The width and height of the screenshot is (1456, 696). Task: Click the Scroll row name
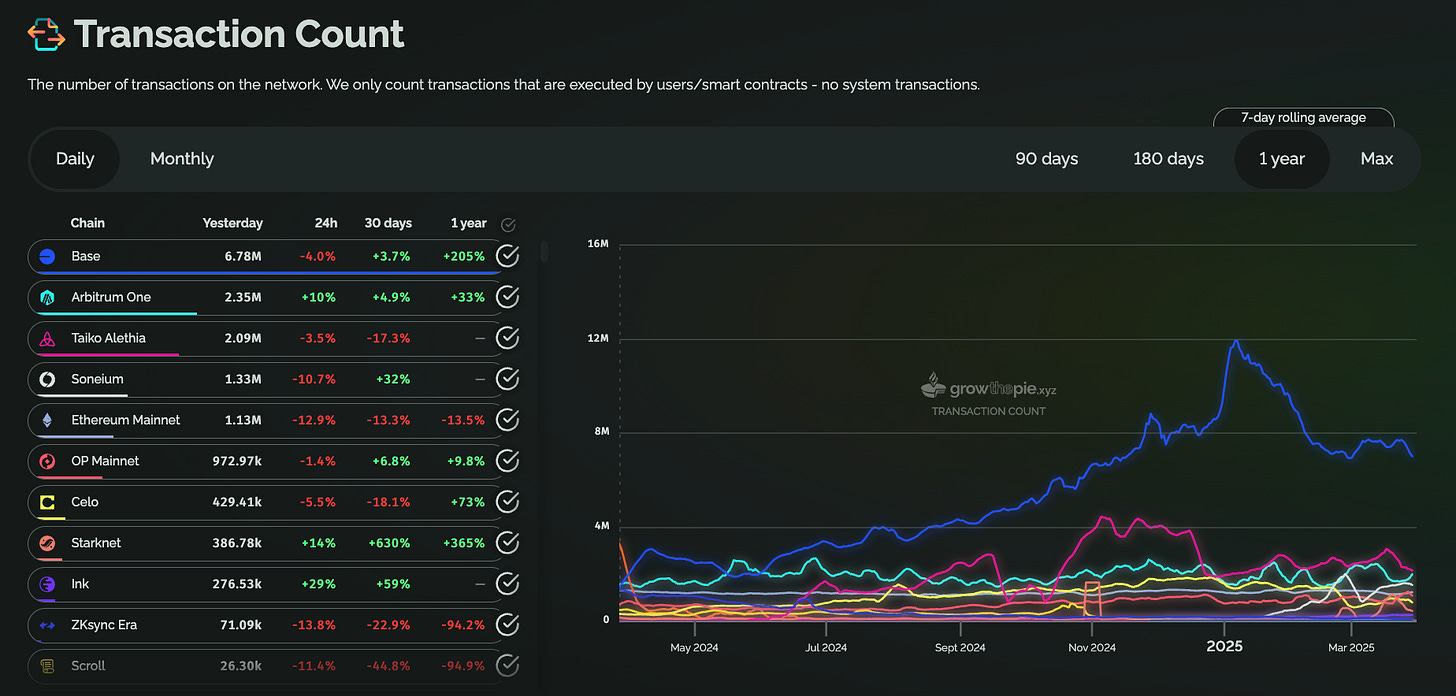point(88,666)
